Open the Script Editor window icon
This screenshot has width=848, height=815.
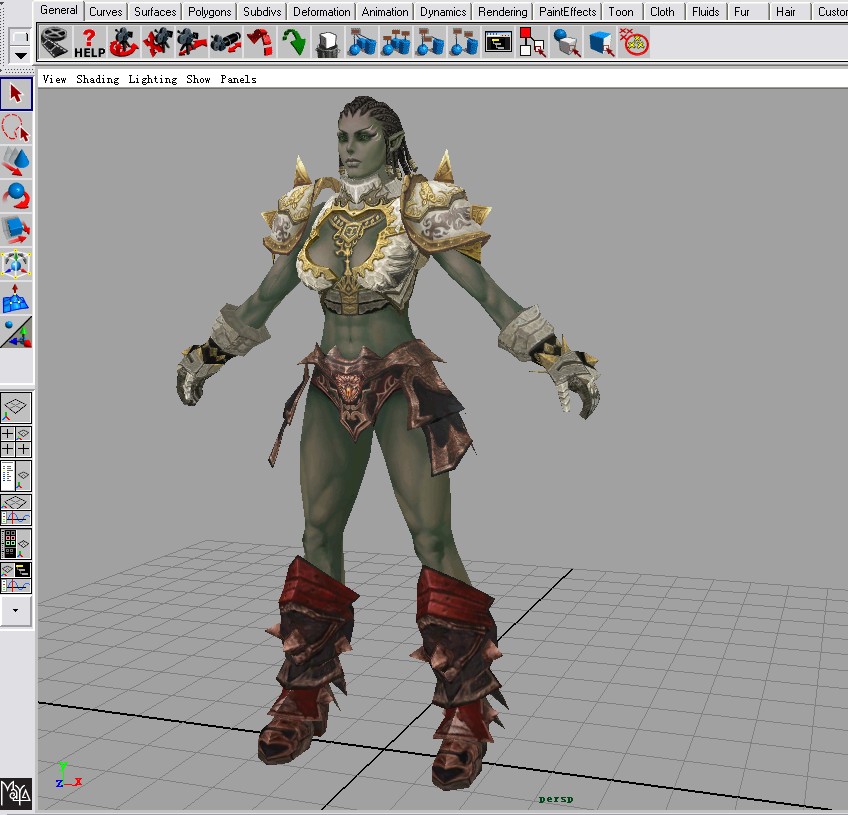pyautogui.click(x=498, y=42)
